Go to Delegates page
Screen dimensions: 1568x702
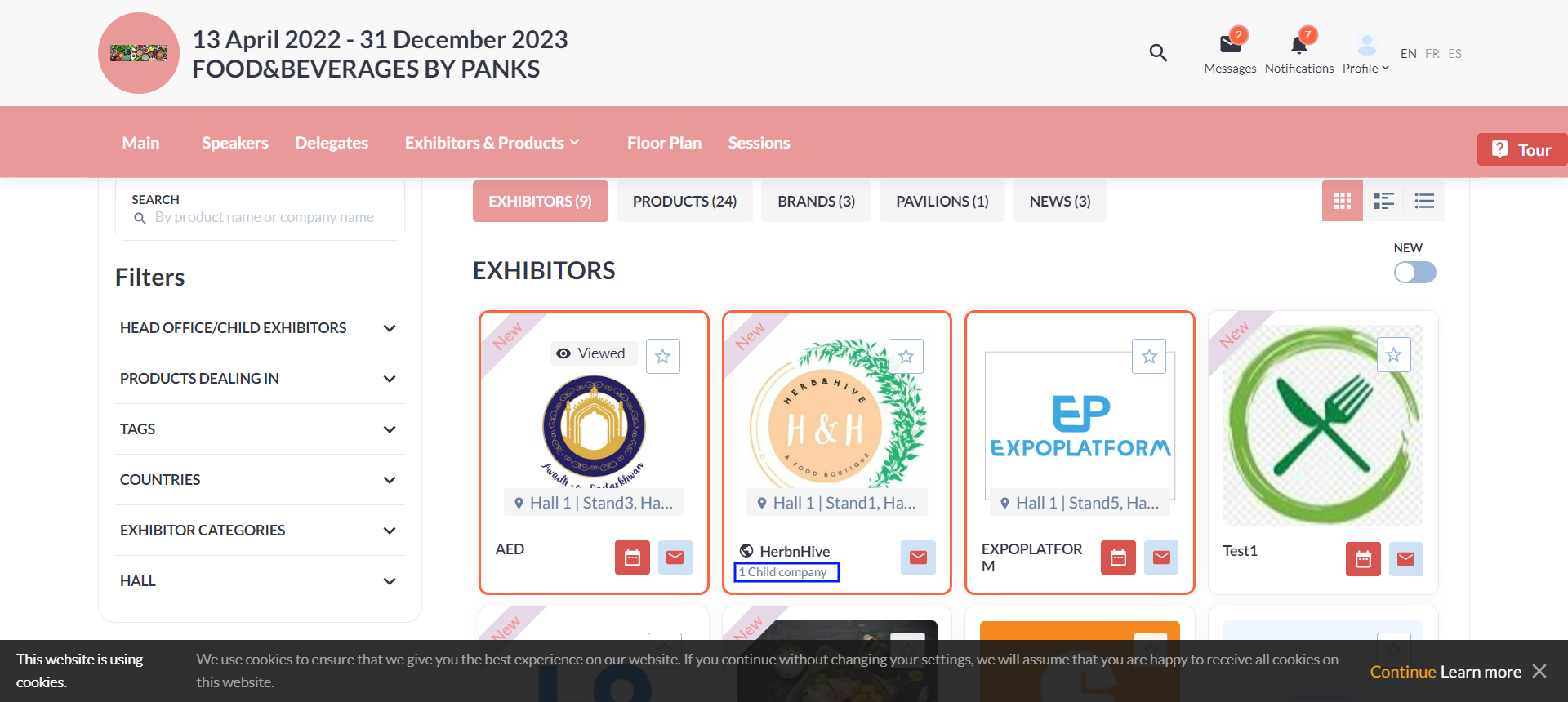[x=332, y=143]
